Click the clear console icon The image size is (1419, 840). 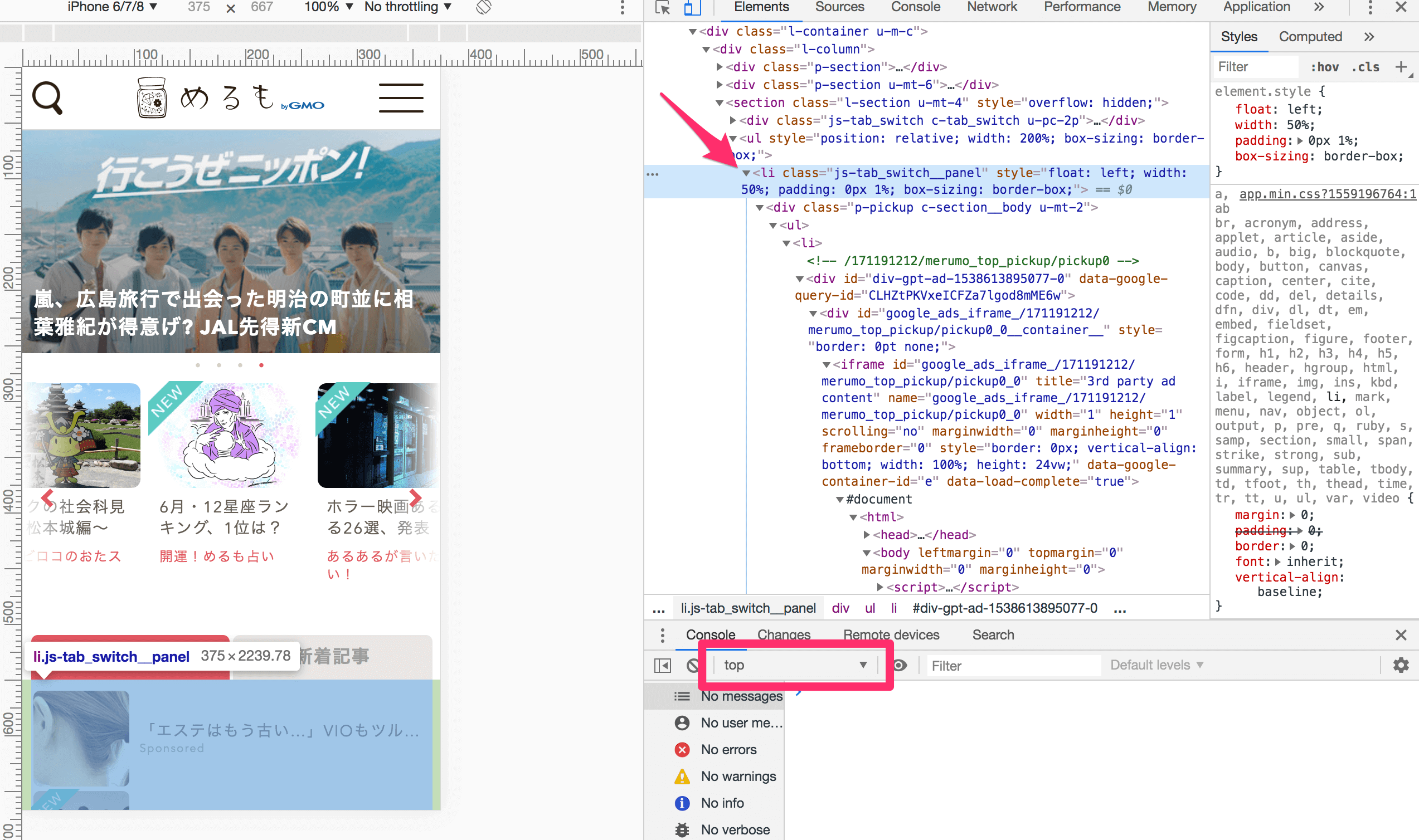tap(693, 665)
